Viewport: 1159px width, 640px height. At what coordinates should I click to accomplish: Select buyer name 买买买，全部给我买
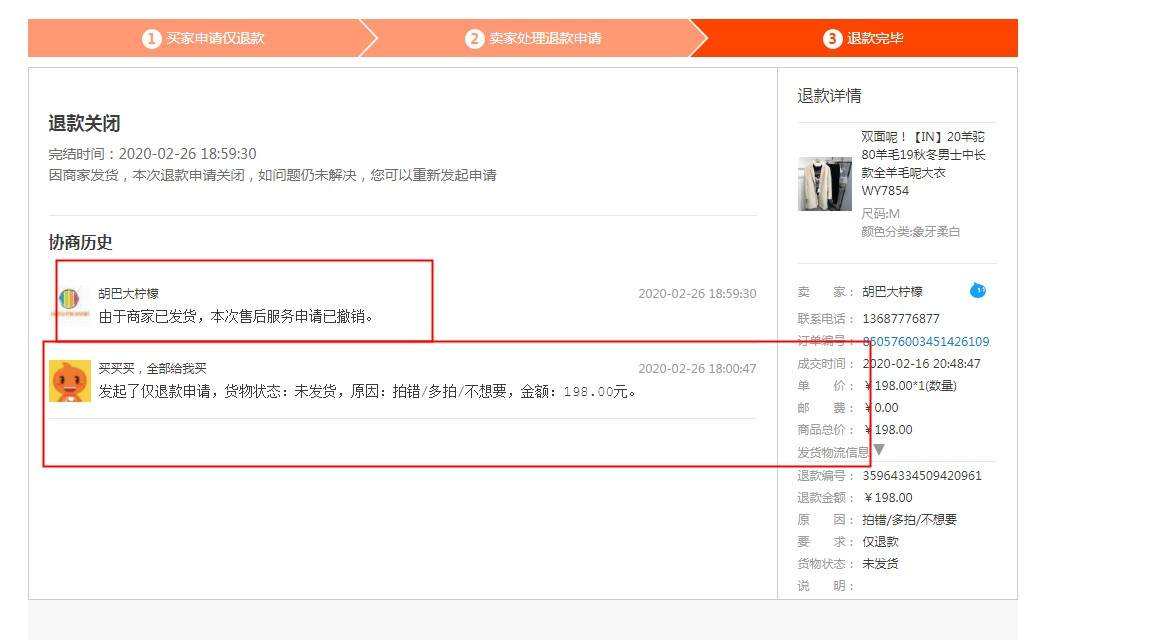152,368
